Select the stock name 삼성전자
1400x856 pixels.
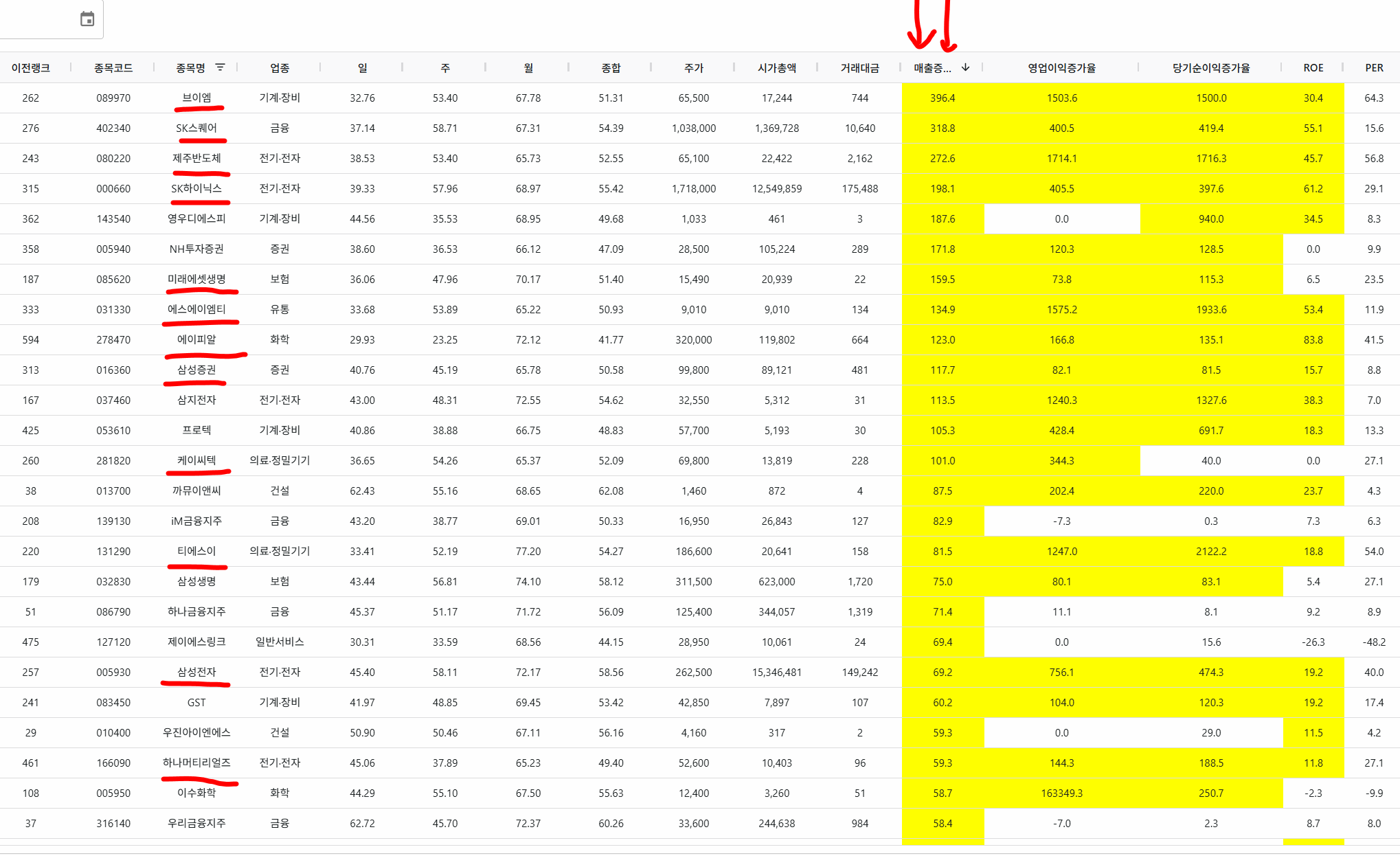tap(196, 673)
